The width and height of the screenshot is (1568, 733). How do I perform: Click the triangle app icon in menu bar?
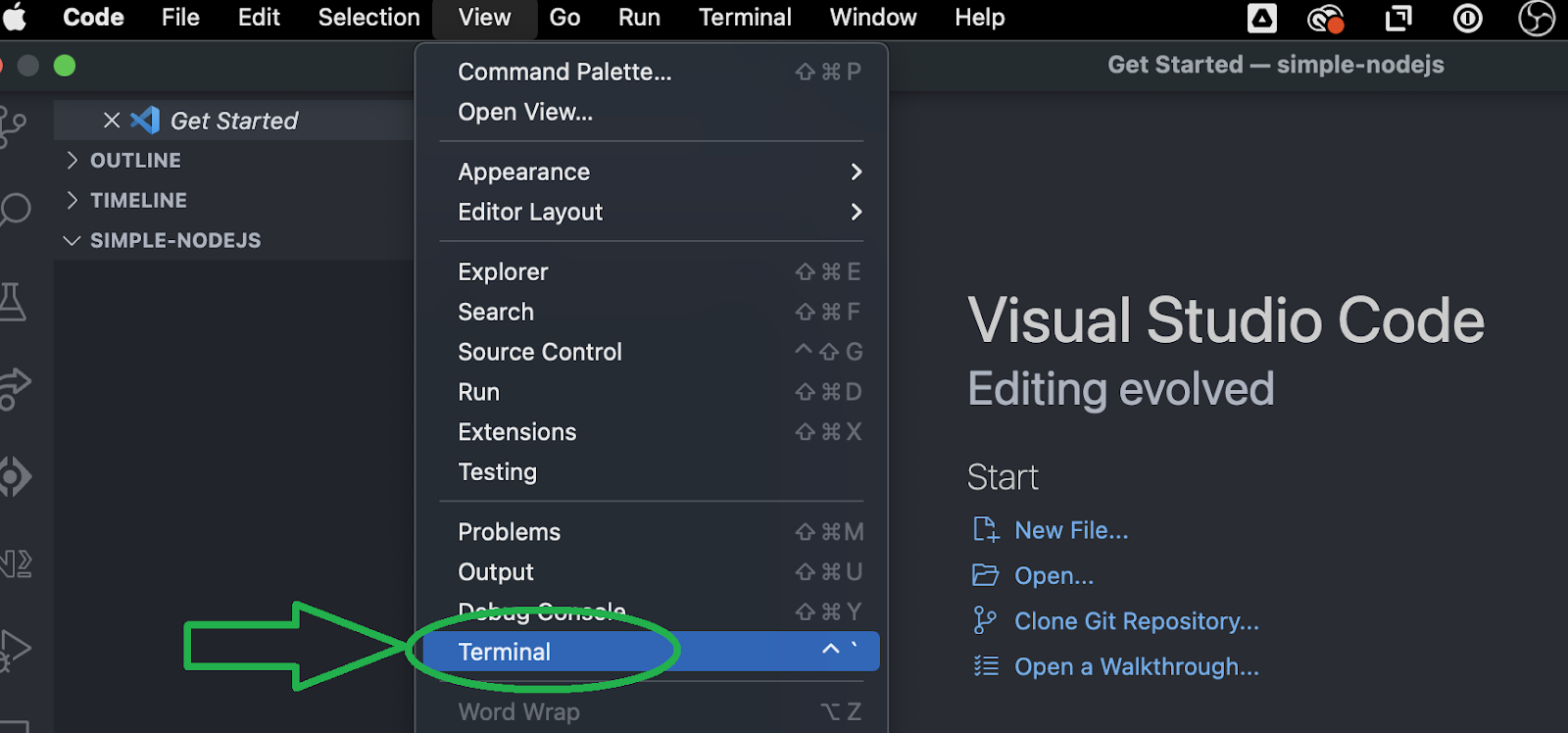click(x=1262, y=18)
